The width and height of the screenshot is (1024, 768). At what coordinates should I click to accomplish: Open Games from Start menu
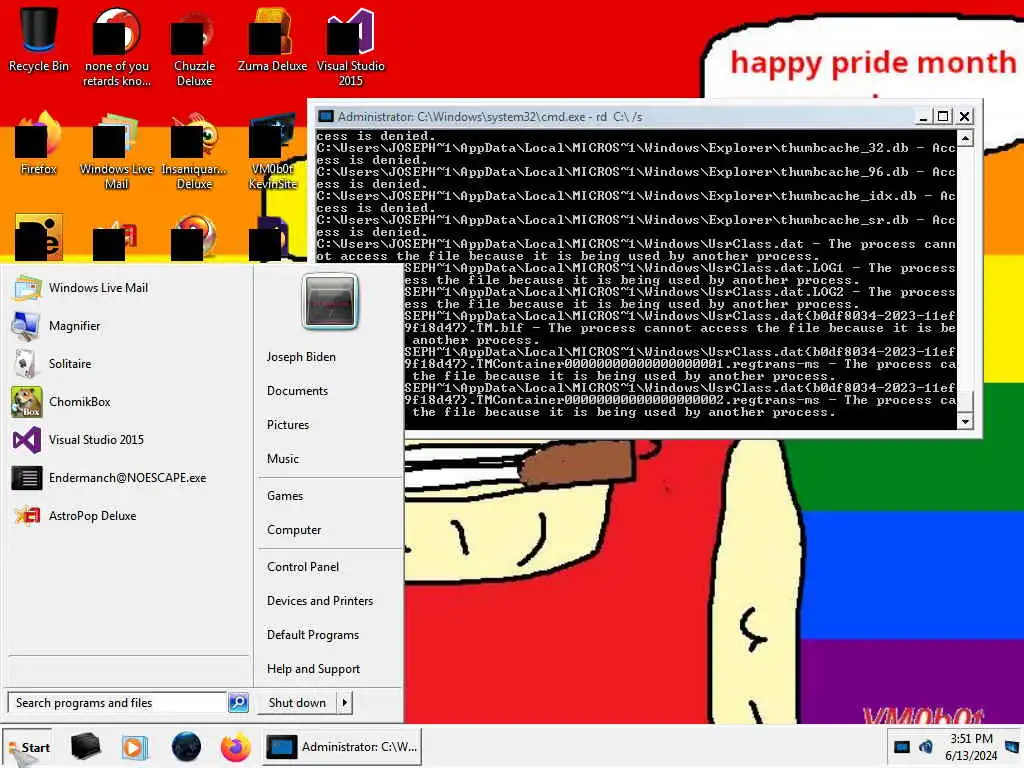tap(285, 496)
